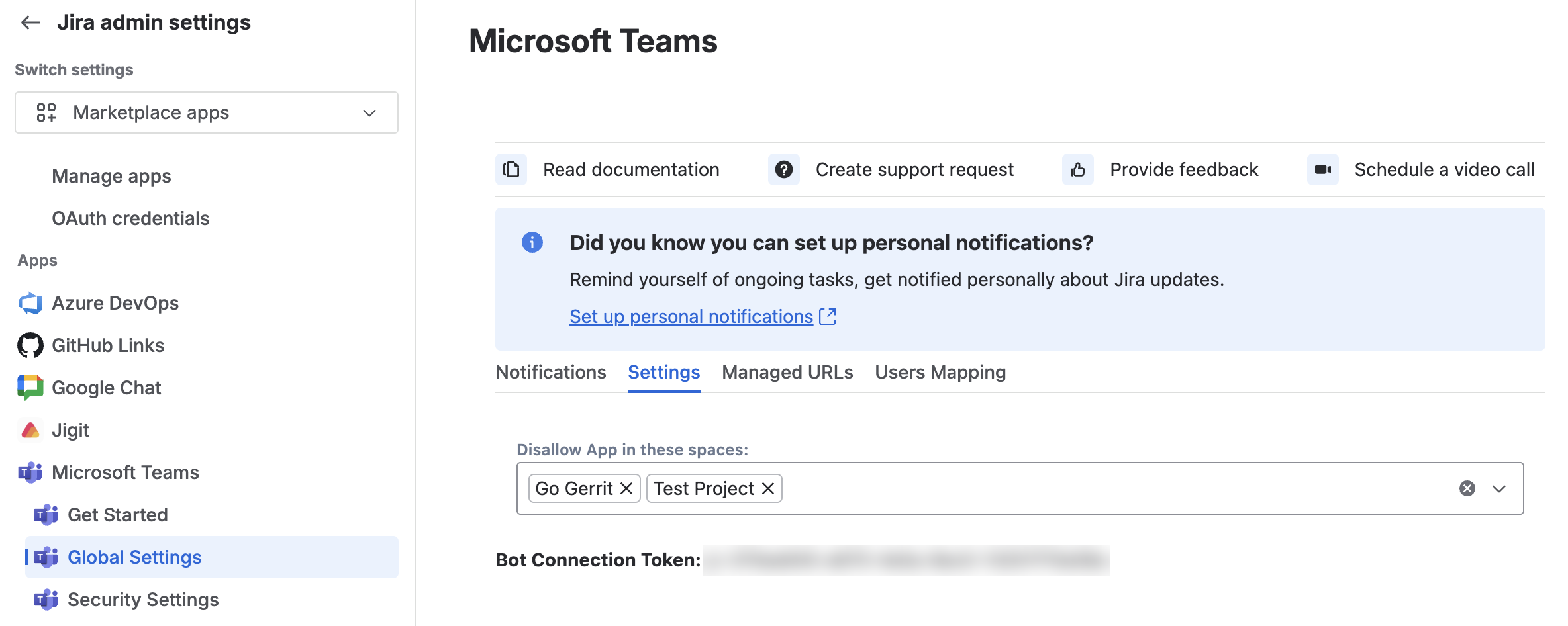Open Create support request
The height and width of the screenshot is (626, 1568).
click(914, 170)
